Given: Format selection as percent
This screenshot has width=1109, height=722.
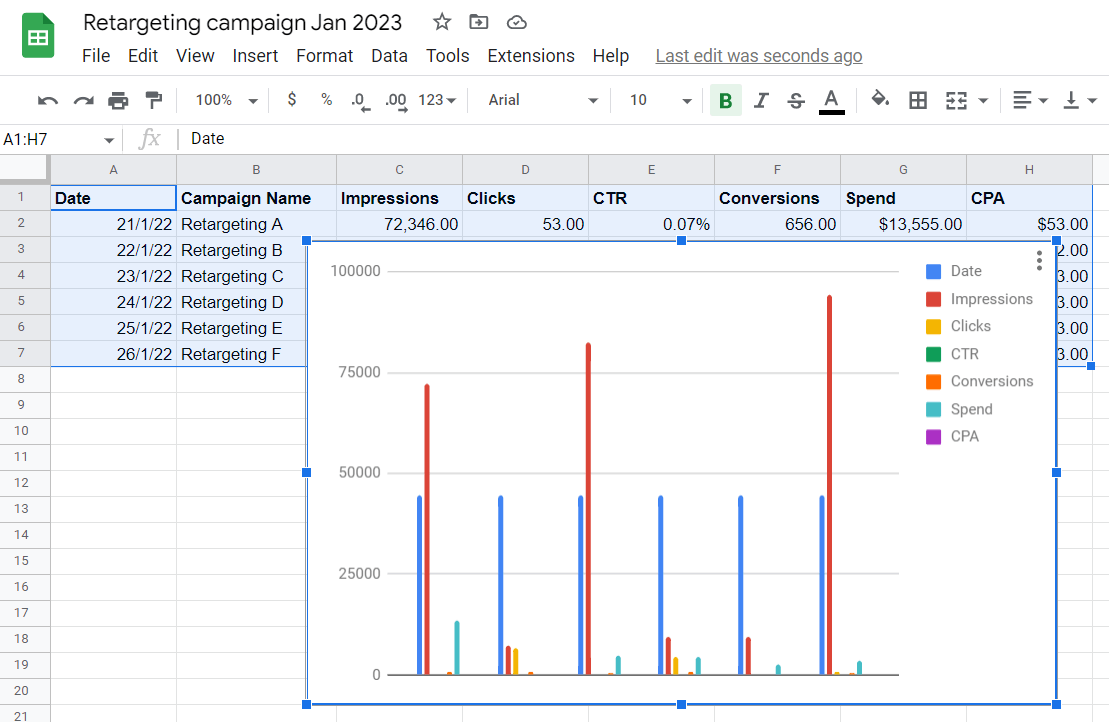Looking at the screenshot, I should pos(327,100).
